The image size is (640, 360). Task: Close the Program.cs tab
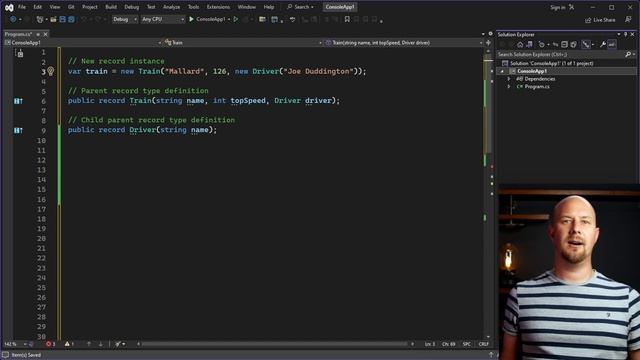[45, 34]
